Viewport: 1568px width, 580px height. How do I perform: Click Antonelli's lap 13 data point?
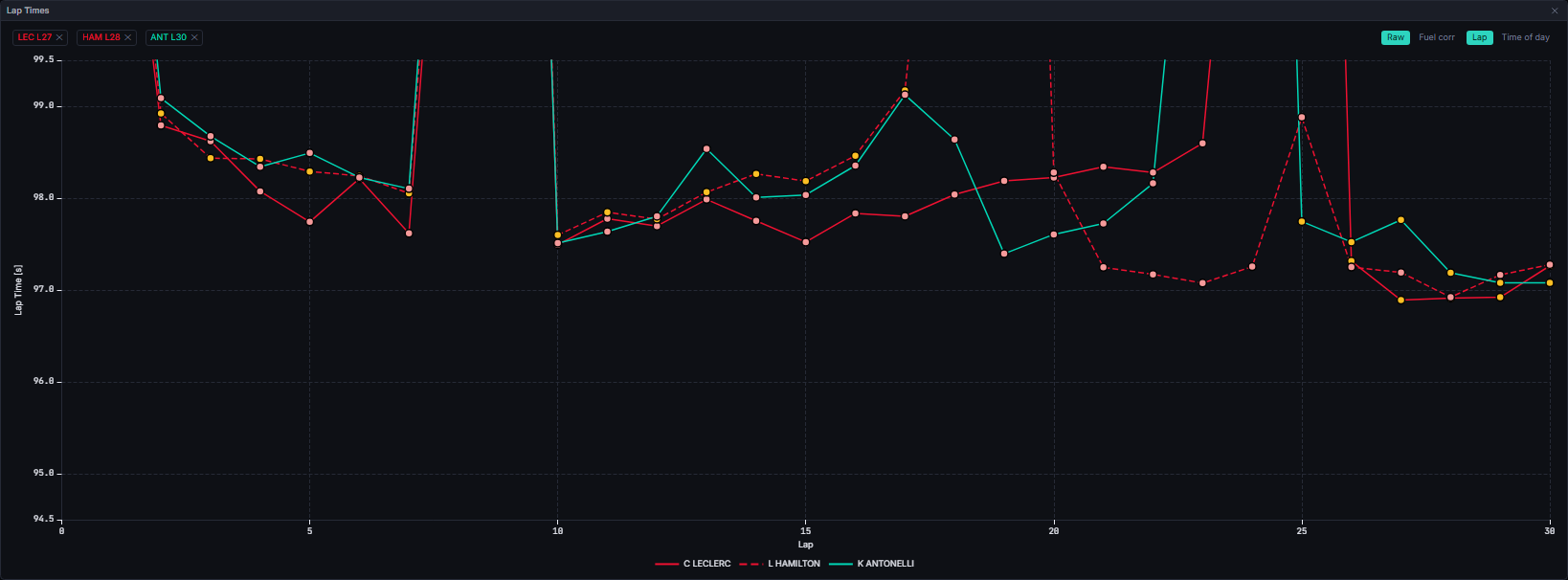(x=706, y=149)
